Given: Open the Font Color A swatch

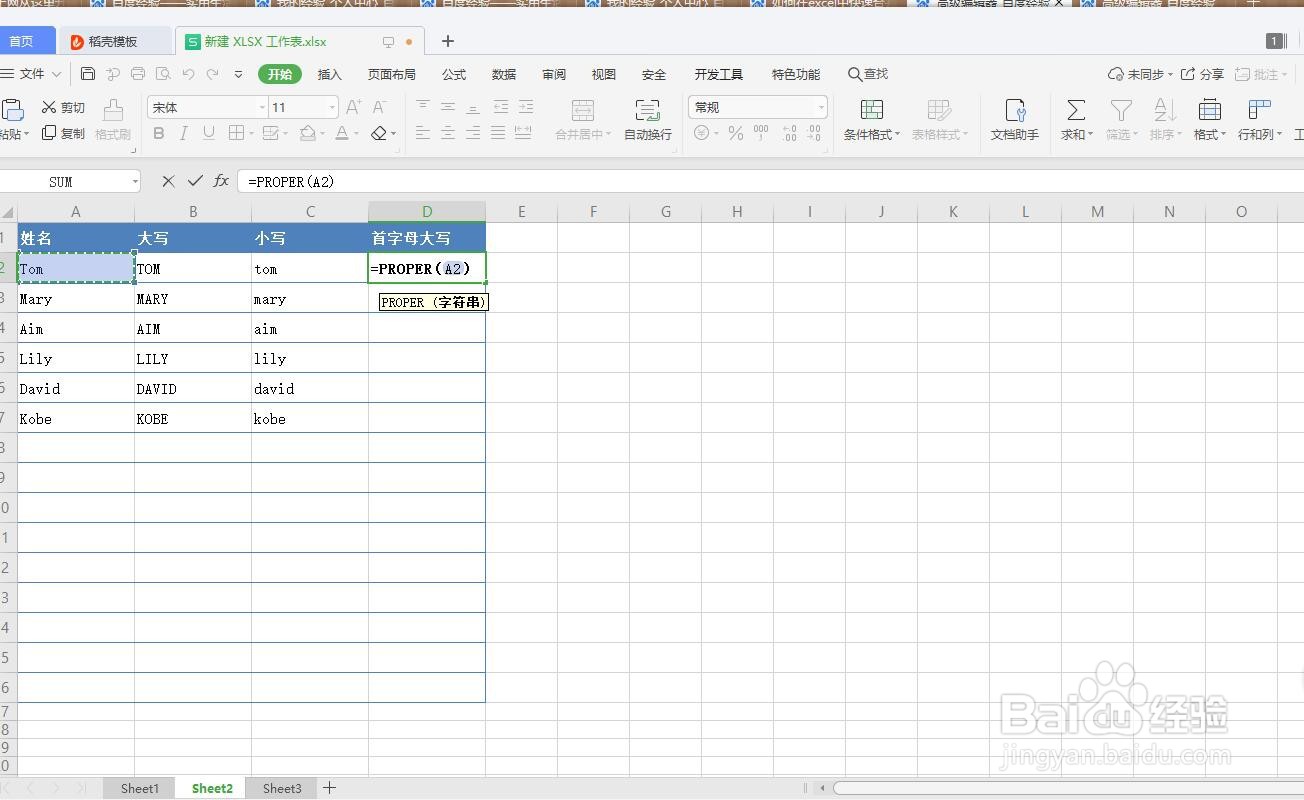Looking at the screenshot, I should pos(342,133).
